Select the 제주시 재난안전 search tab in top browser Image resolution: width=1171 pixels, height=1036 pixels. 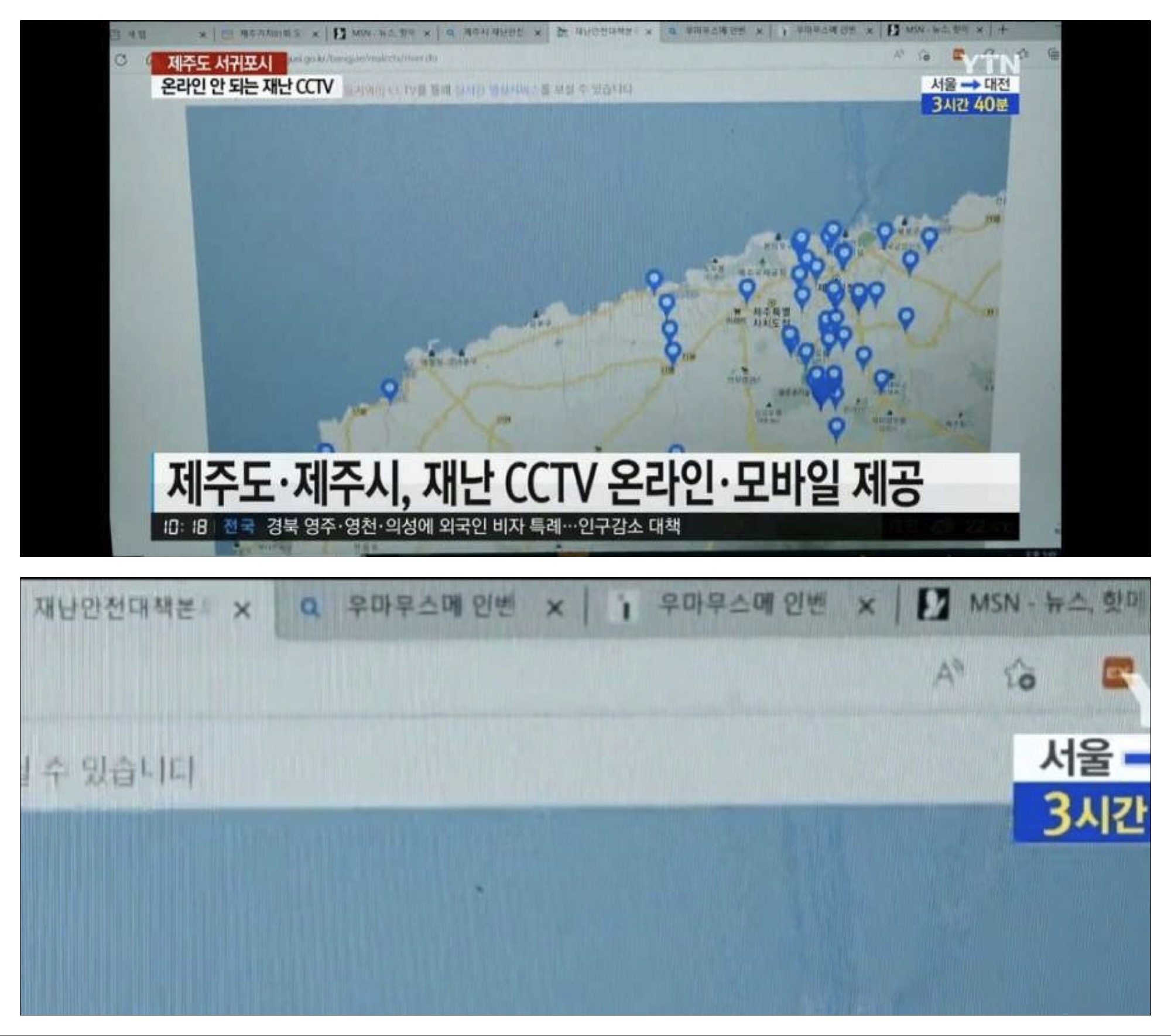[x=492, y=33]
